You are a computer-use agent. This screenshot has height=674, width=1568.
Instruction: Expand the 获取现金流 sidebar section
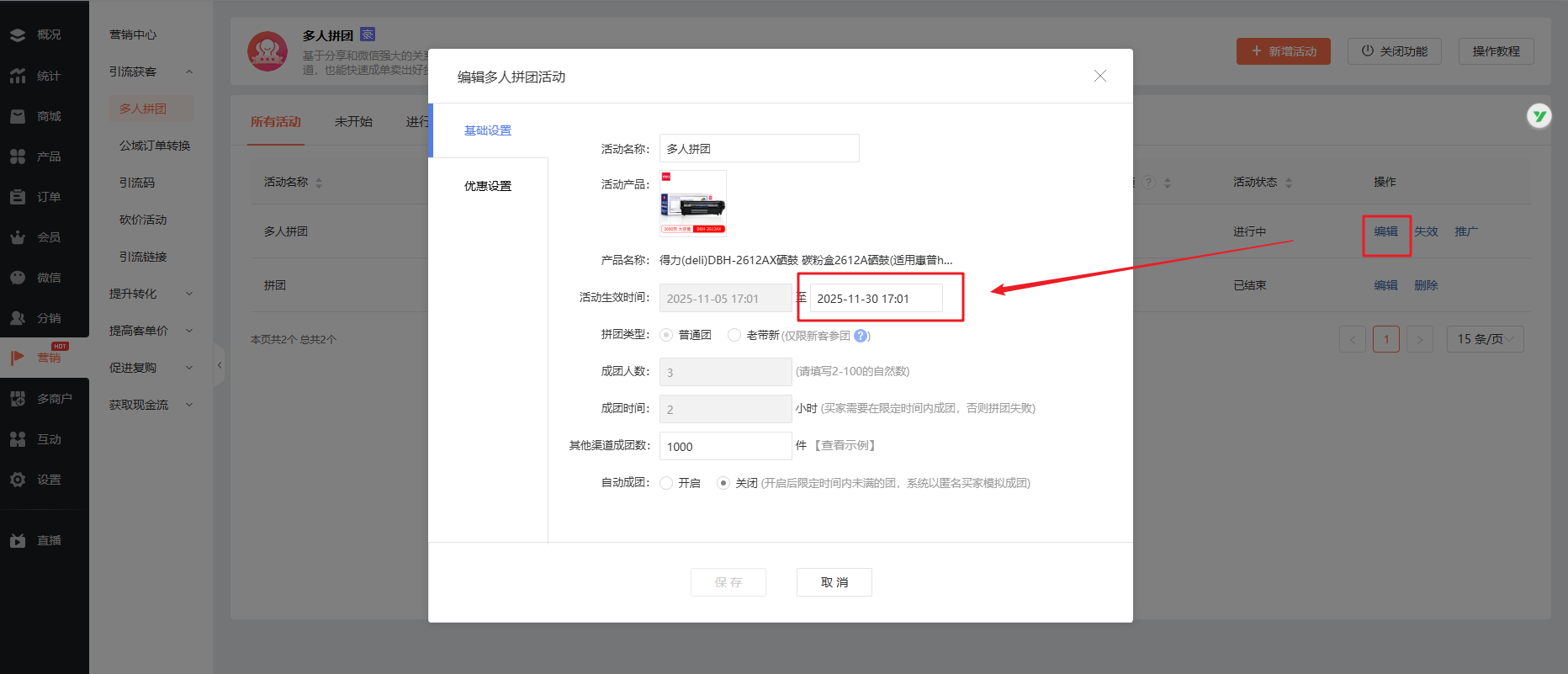point(151,405)
